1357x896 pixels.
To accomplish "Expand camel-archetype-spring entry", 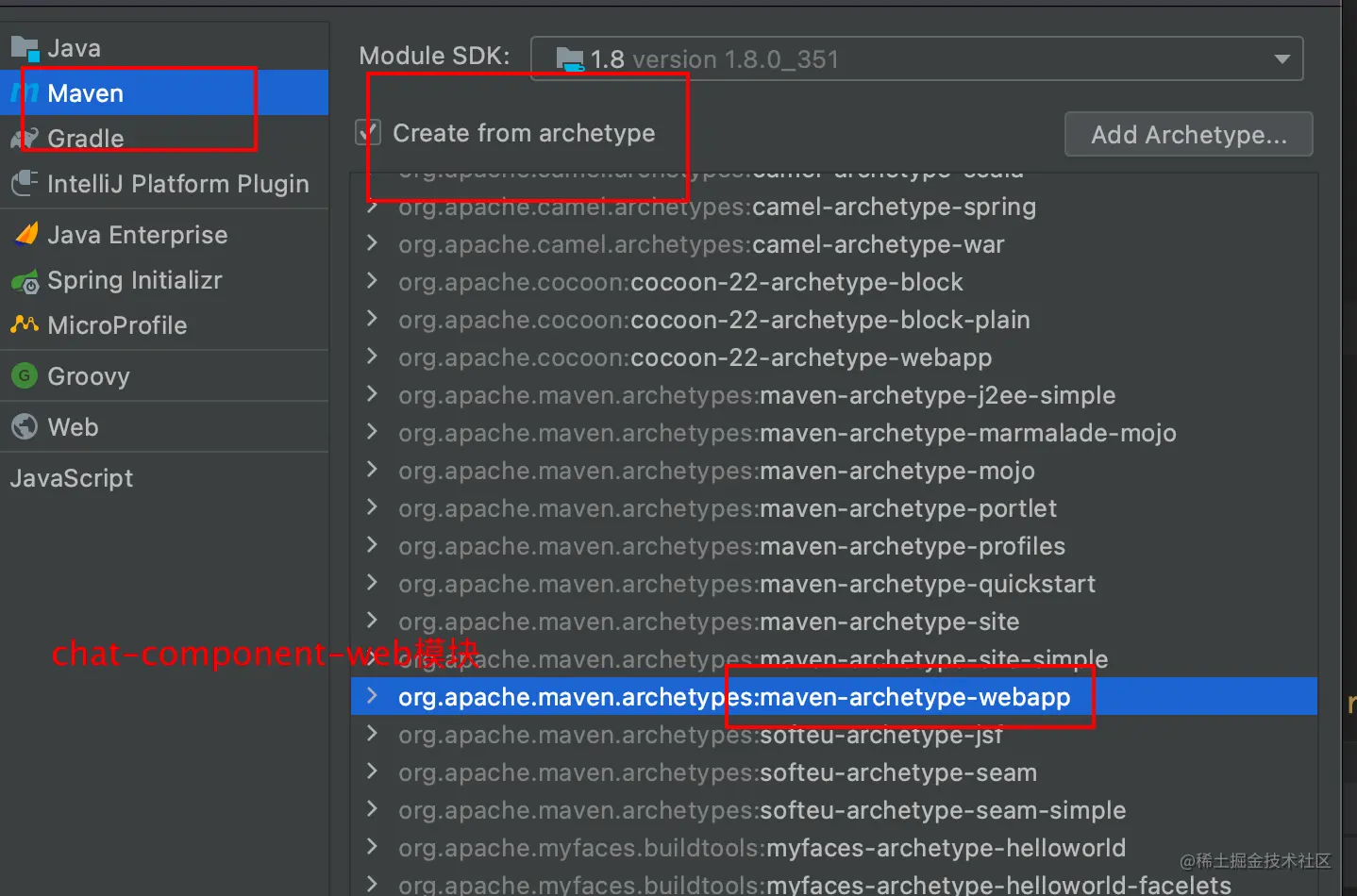I will (372, 206).
